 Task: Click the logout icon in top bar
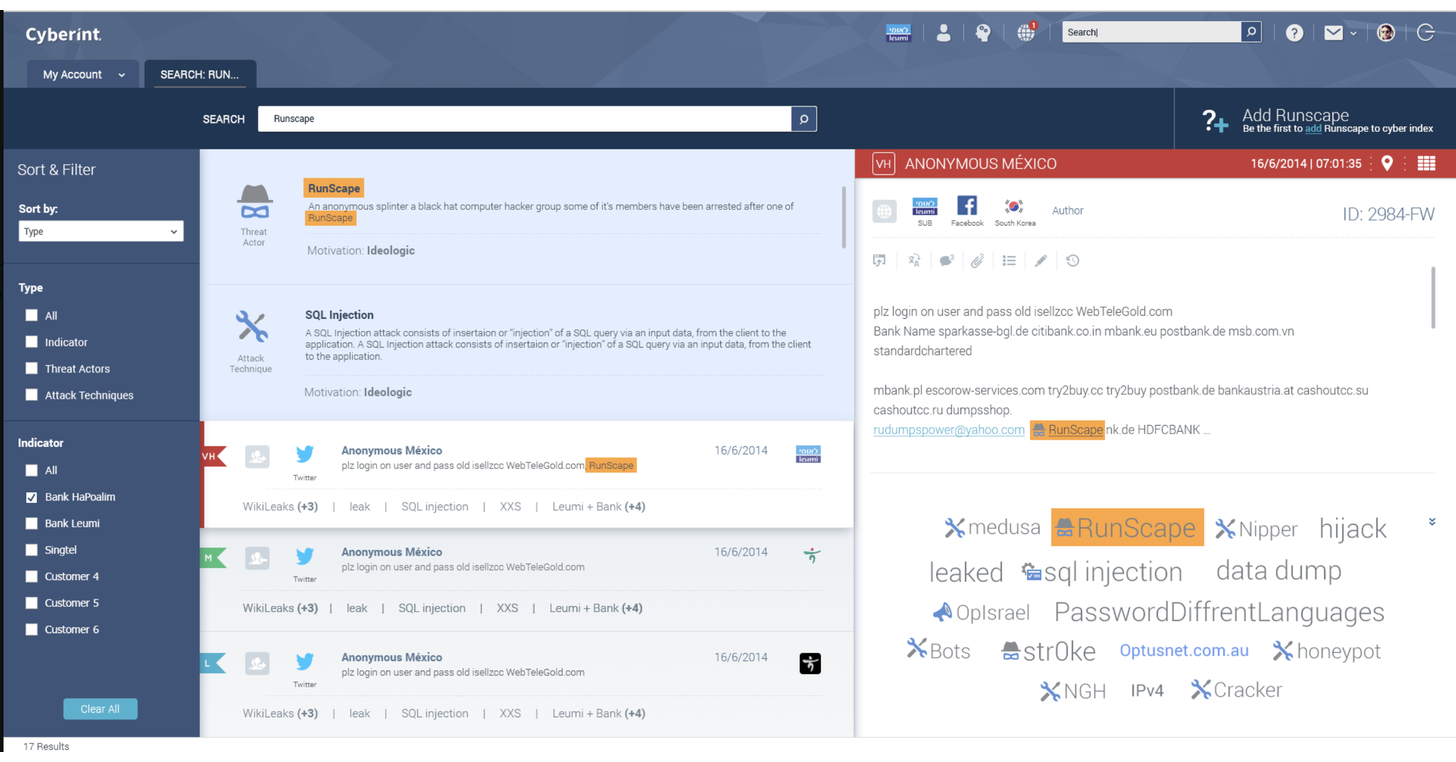point(1426,33)
